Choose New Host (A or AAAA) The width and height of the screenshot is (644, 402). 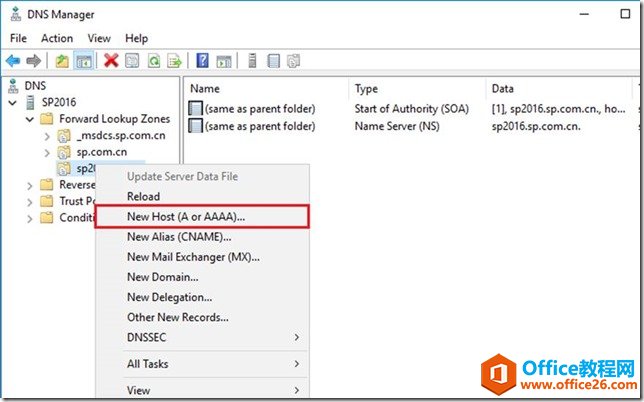202,216
